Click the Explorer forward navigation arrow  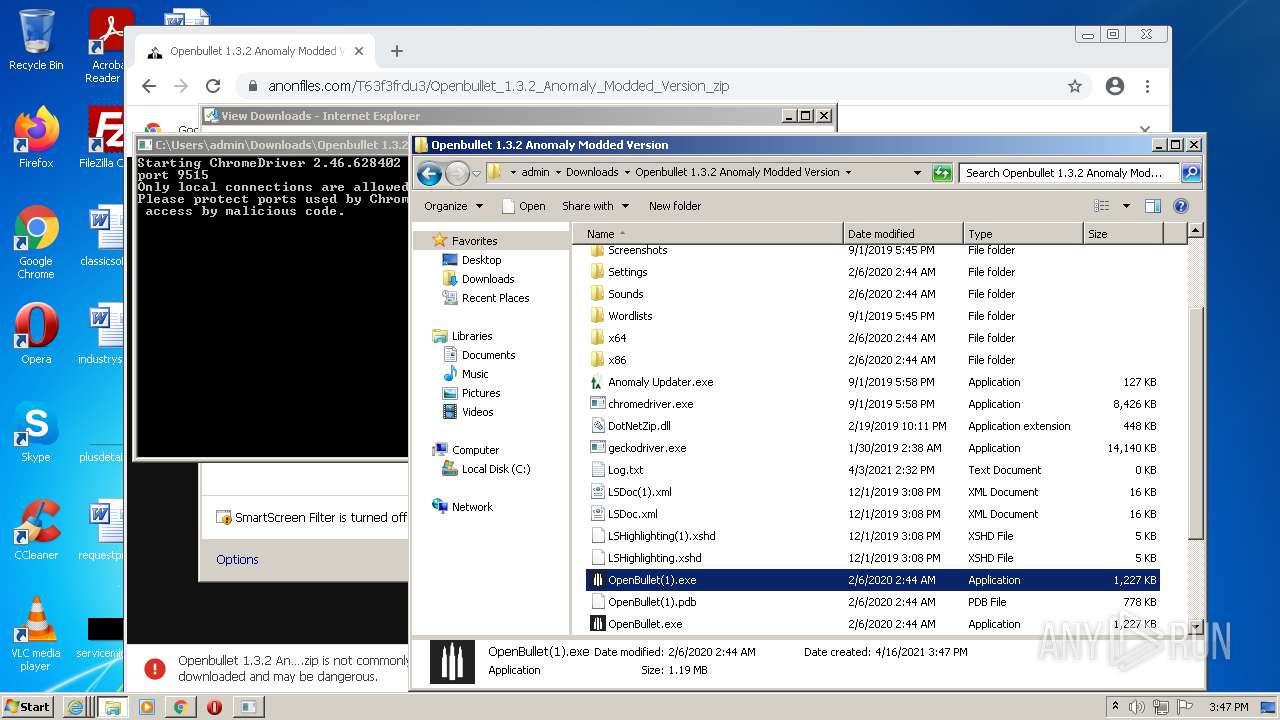(457, 174)
